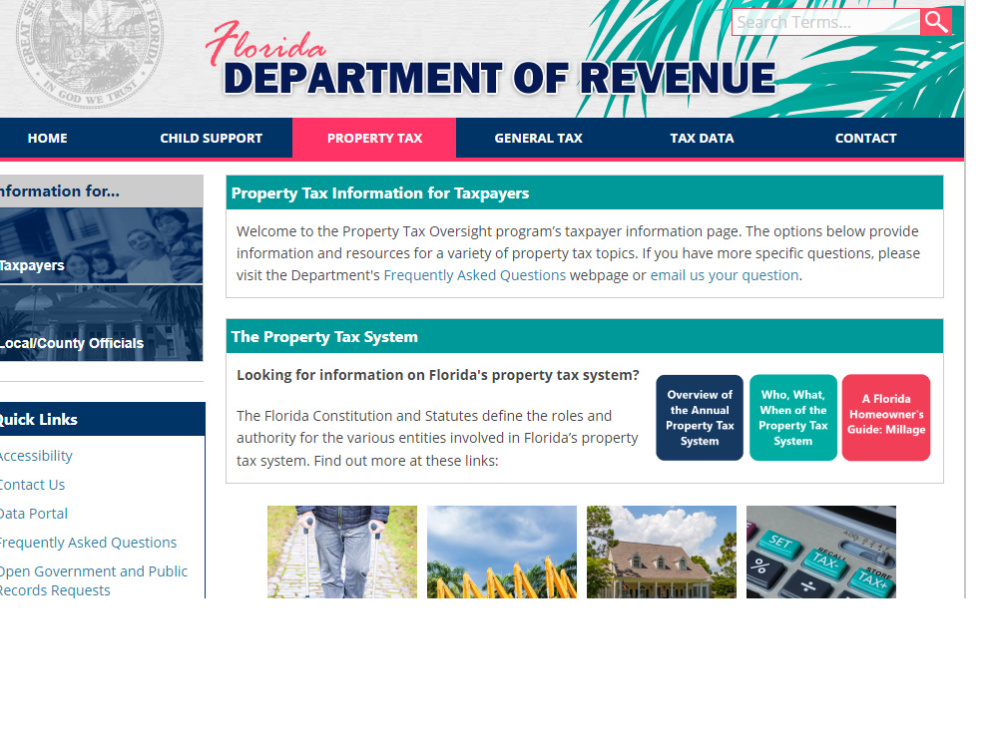1000x750 pixels.
Task: Open A Florida Homeowner's Guide: Millage button
Action: (886, 418)
